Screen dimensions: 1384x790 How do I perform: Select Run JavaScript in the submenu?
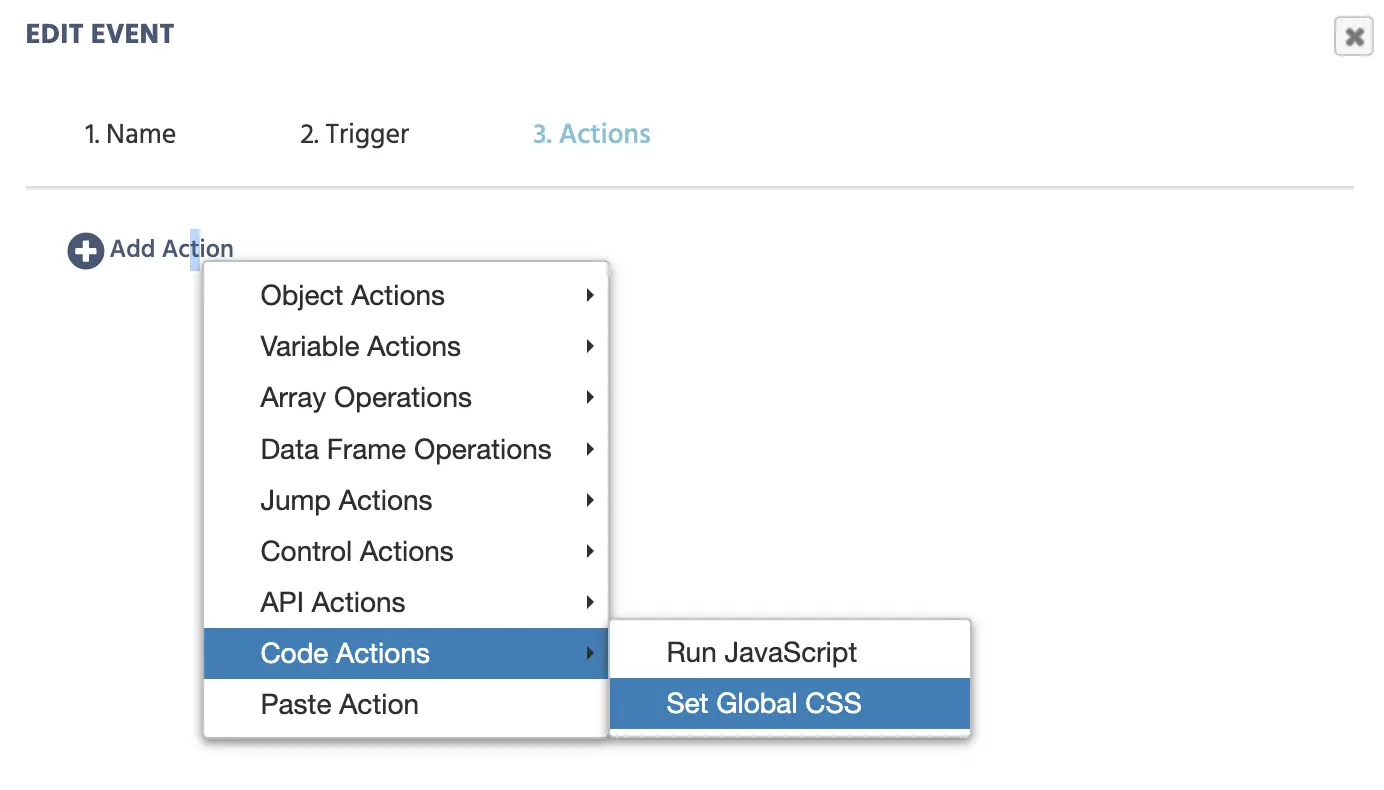coord(762,653)
